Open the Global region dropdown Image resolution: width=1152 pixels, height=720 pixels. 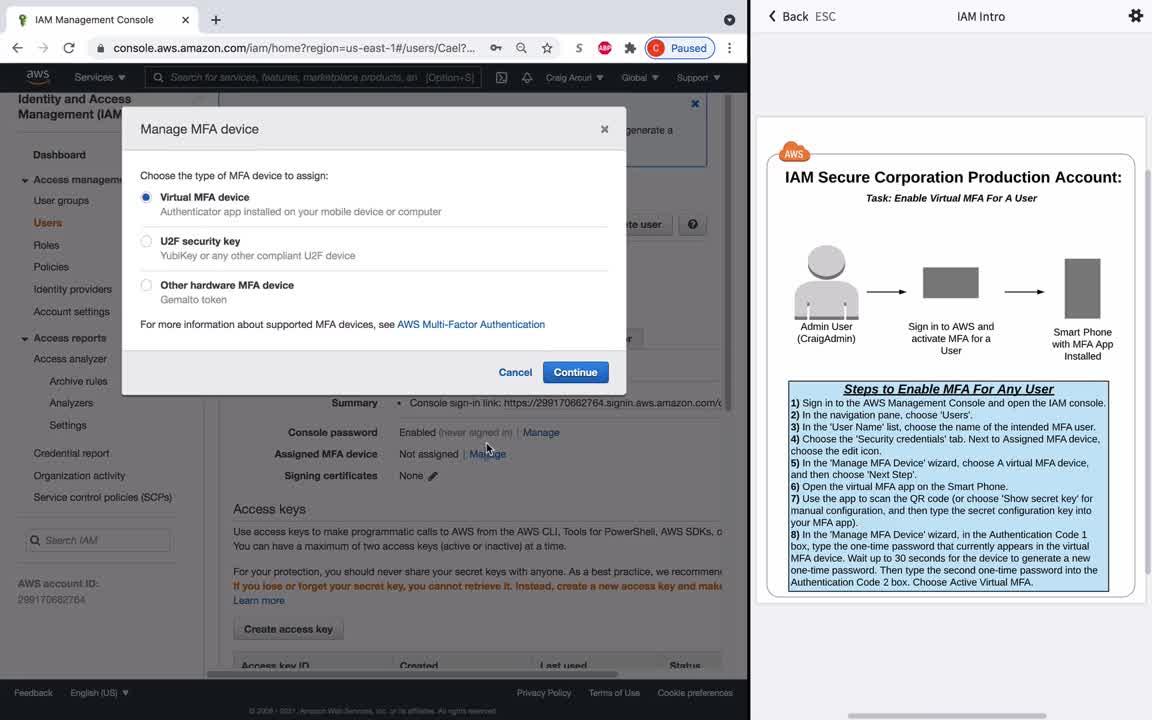(639, 77)
